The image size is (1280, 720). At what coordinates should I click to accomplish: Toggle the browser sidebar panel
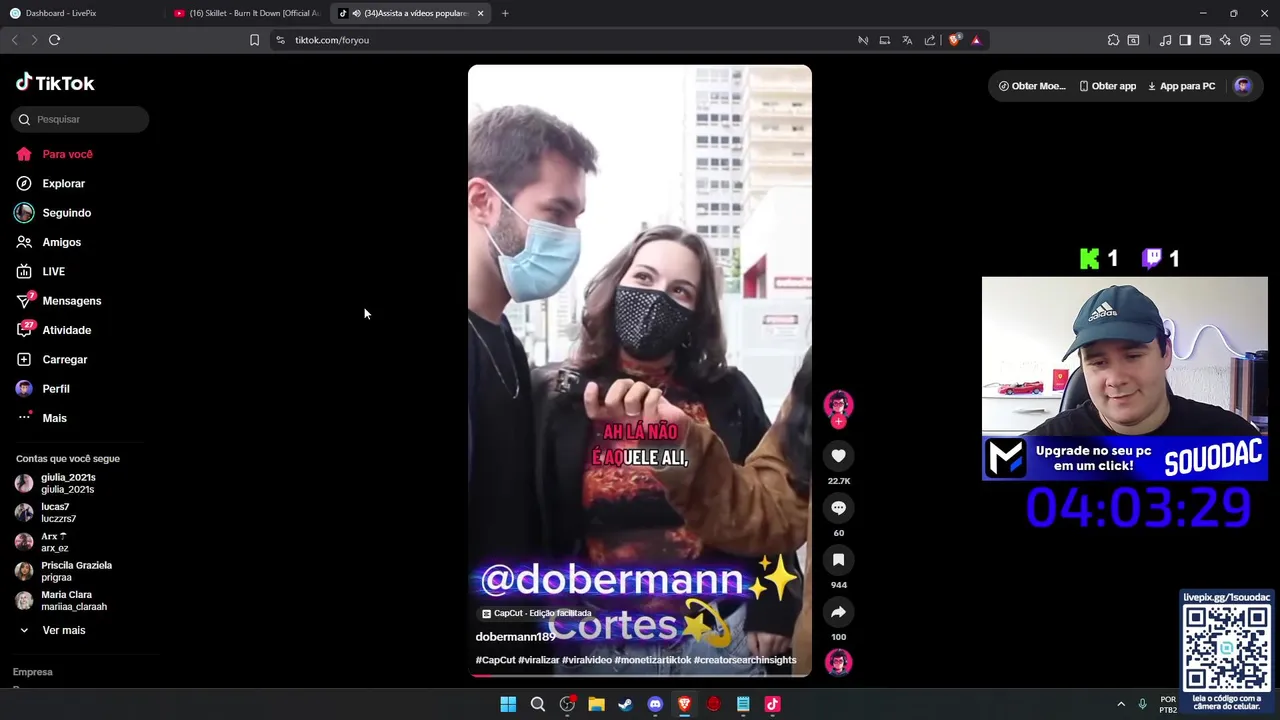click(x=1185, y=40)
